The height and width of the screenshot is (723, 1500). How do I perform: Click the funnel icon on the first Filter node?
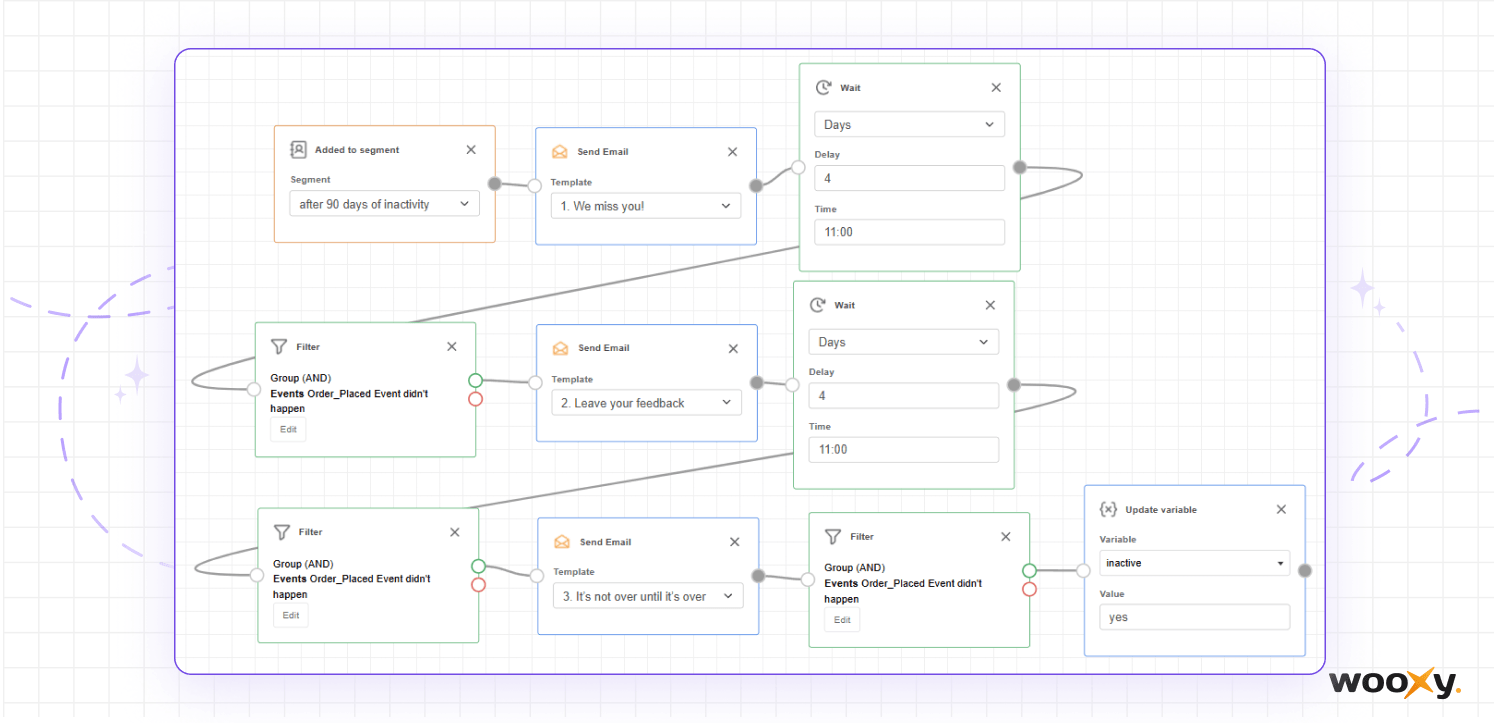coord(279,347)
